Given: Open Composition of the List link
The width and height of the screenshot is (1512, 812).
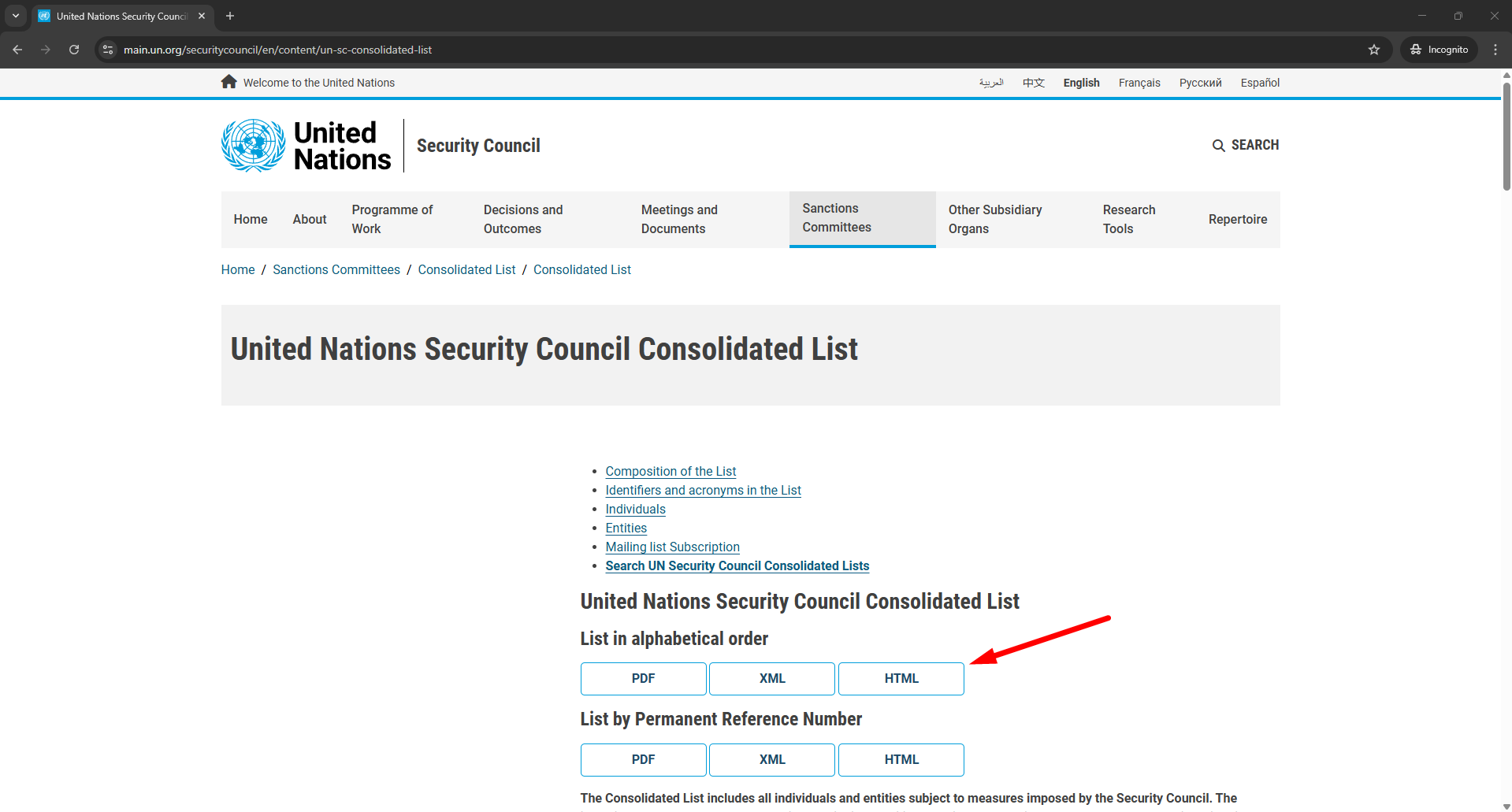Looking at the screenshot, I should click(x=671, y=472).
